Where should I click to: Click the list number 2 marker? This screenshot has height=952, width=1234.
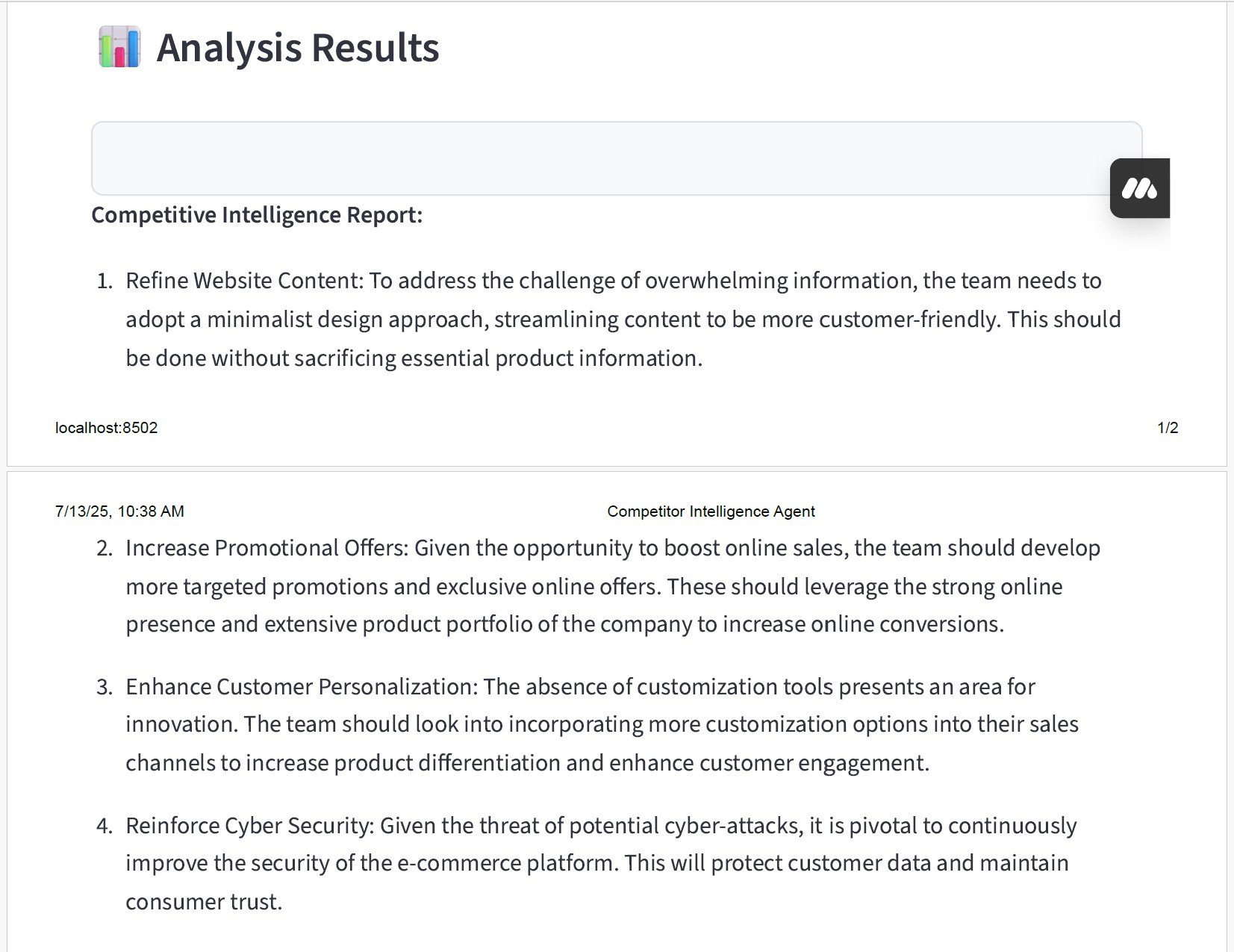105,549
